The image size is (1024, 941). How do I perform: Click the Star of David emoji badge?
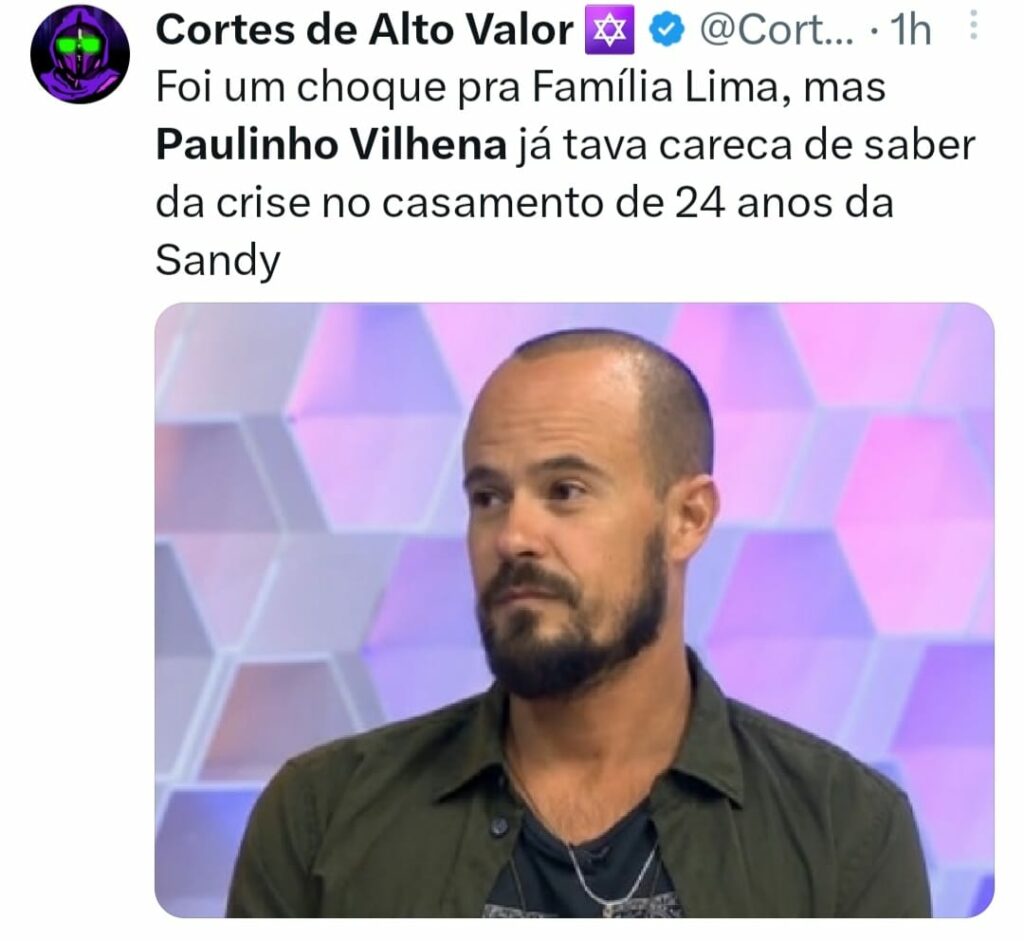coord(612,31)
